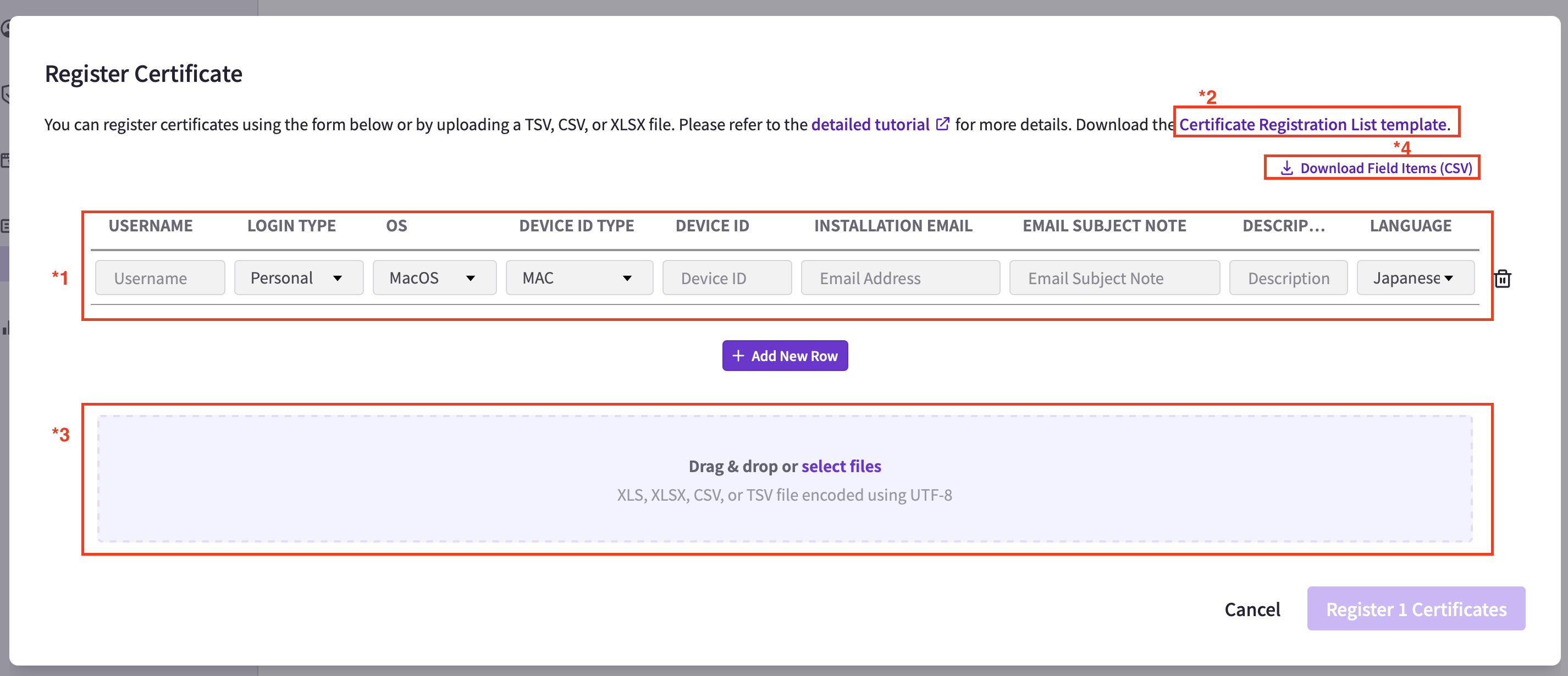The image size is (1568, 676).
Task: Open the bar chart analytics icon in sidebar
Action: (5, 329)
